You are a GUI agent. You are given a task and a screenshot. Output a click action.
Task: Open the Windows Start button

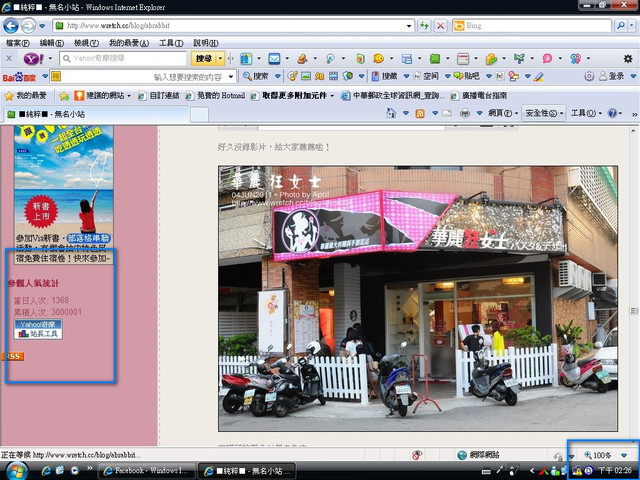17,471
